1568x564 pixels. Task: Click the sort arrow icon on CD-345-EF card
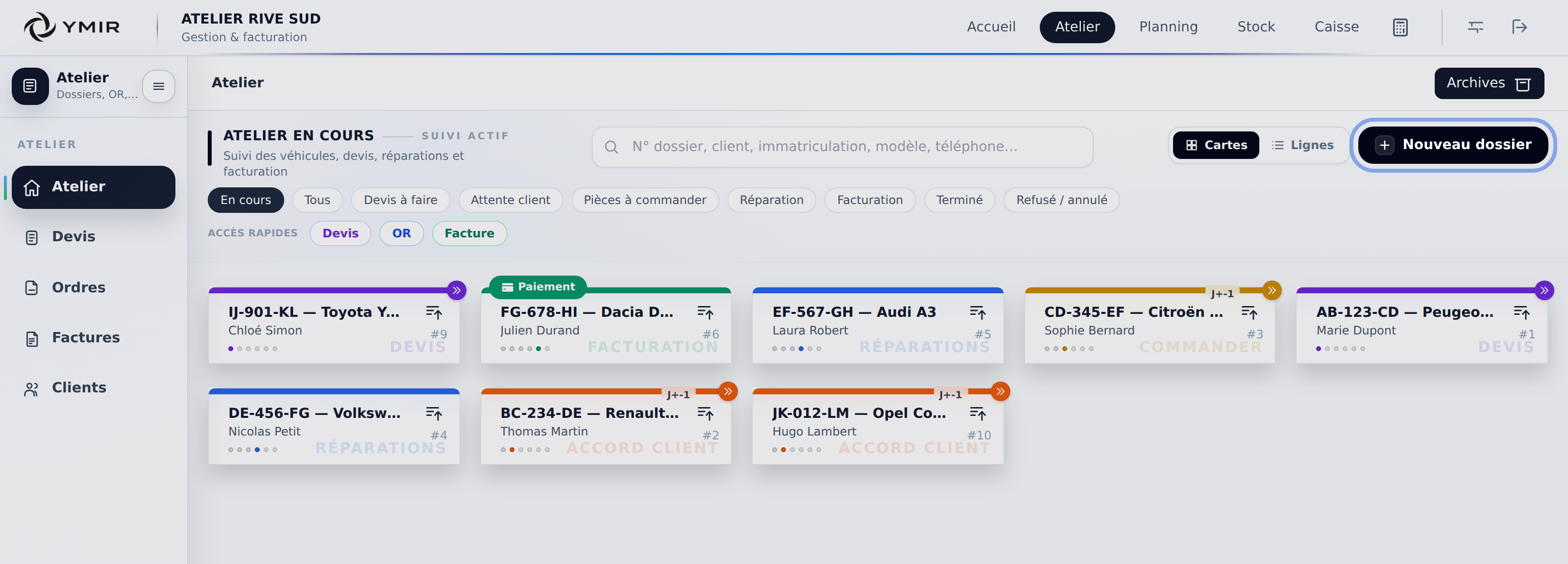coord(1249,312)
